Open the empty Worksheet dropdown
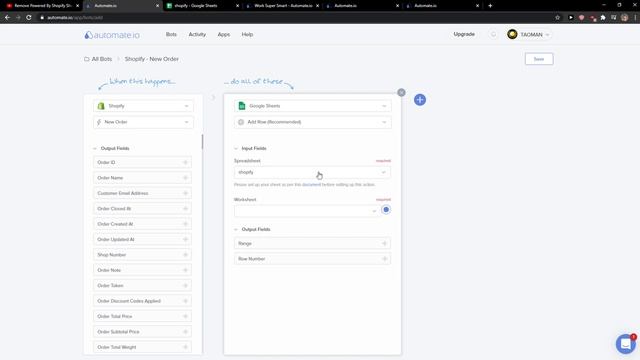Screen dimensions: 640x360 click(x=307, y=211)
